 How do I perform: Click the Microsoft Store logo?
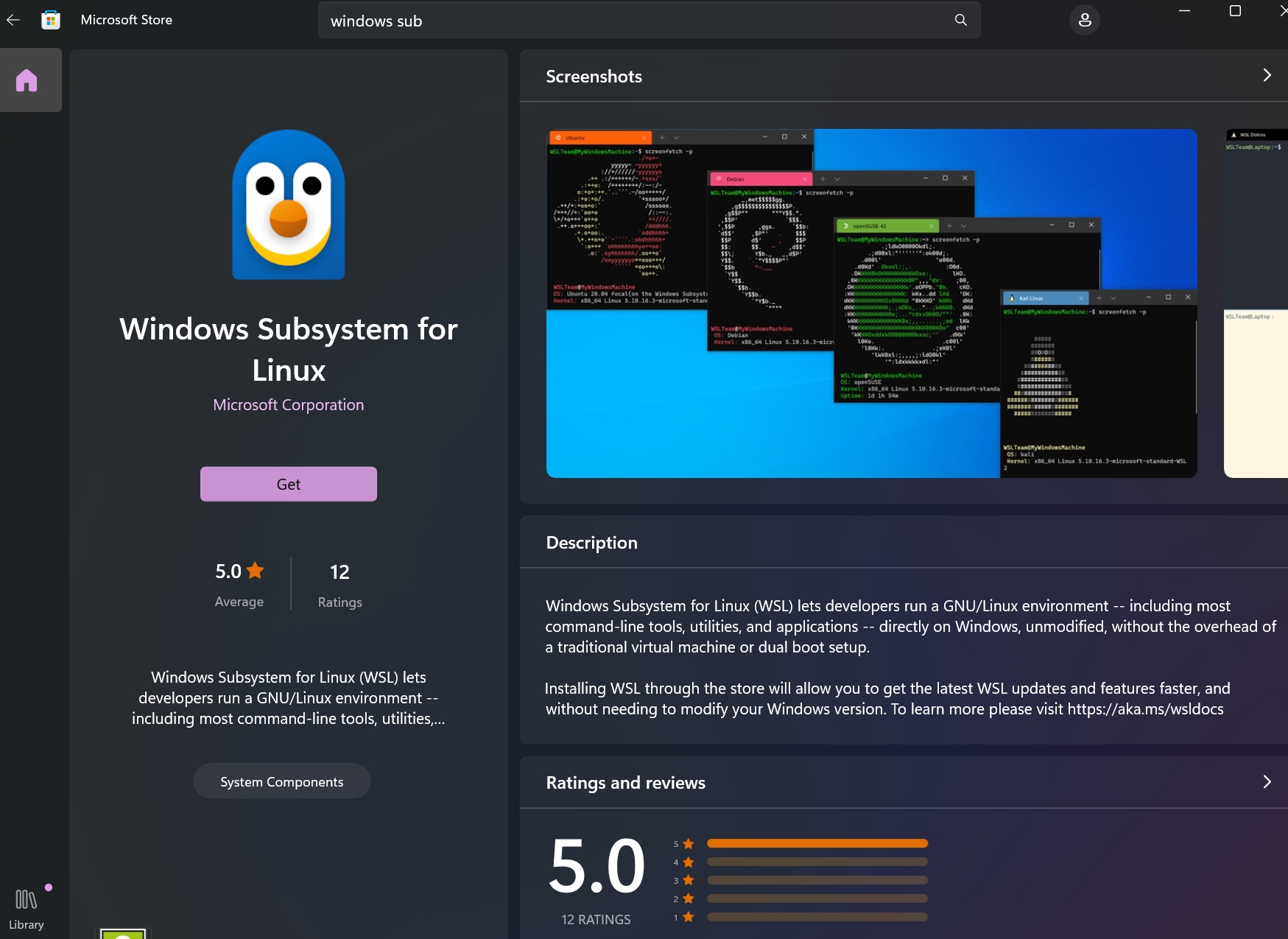tap(50, 19)
